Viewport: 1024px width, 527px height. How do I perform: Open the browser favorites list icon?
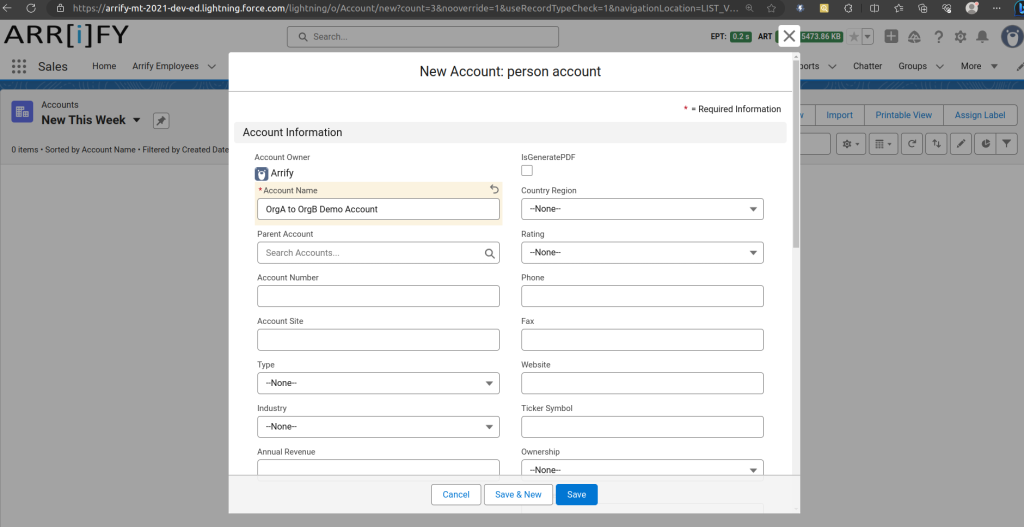tap(899, 8)
